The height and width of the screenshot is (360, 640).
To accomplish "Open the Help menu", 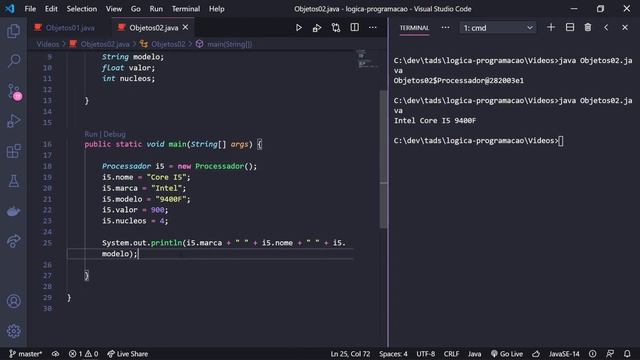I will coord(217,9).
